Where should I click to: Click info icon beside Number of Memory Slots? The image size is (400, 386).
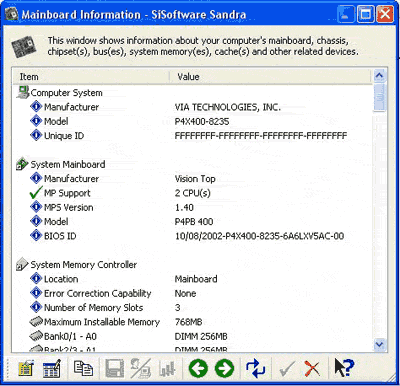click(x=36, y=307)
